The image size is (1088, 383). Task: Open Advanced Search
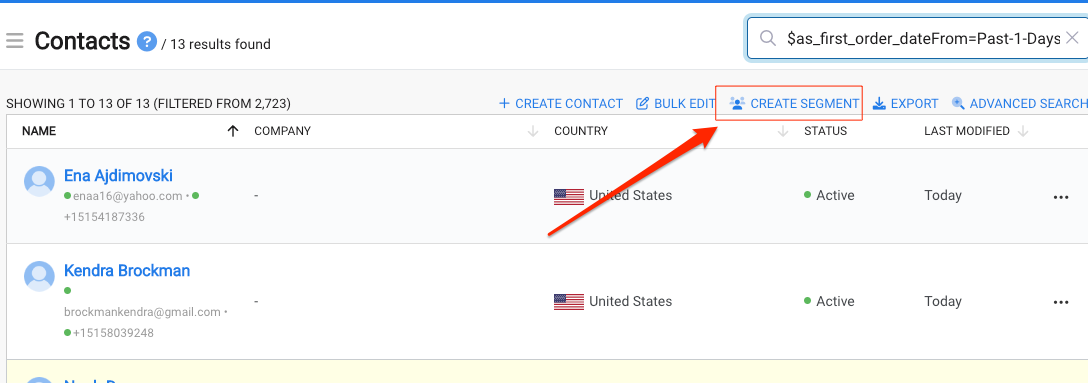click(1019, 103)
